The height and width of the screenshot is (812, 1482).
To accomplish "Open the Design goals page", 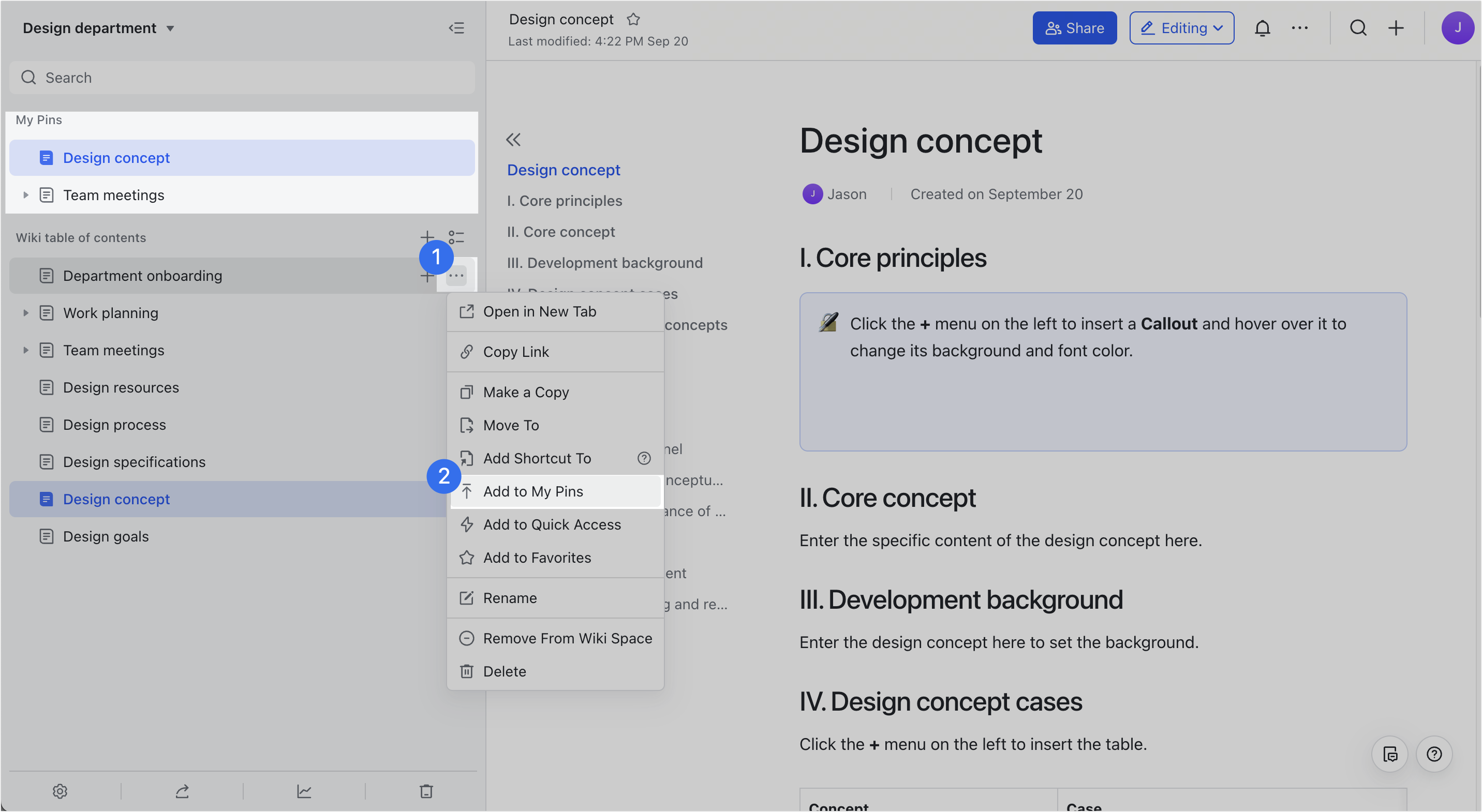I will pyautogui.click(x=106, y=536).
